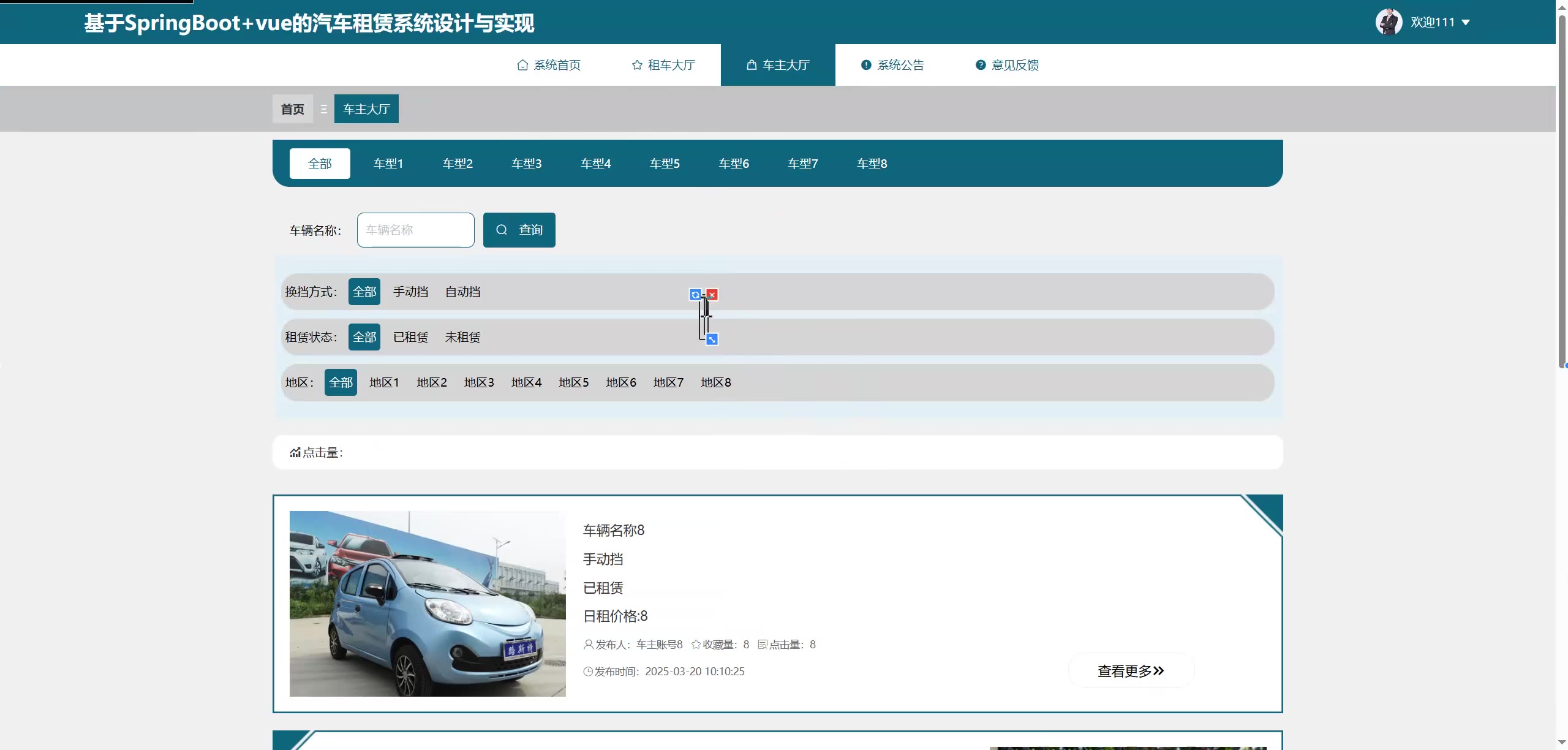
Task: Click 查看更多 for 车辆名称8
Action: point(1131,671)
